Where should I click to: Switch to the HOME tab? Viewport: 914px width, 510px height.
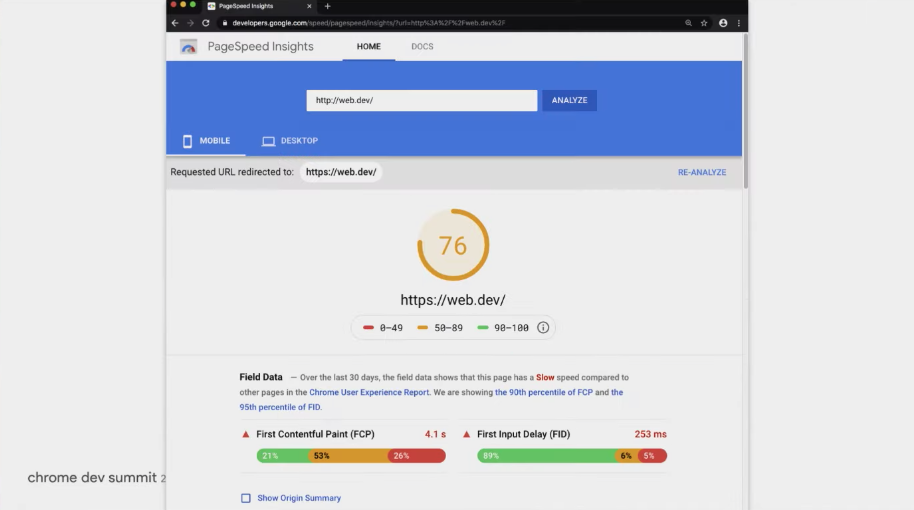pos(368,47)
